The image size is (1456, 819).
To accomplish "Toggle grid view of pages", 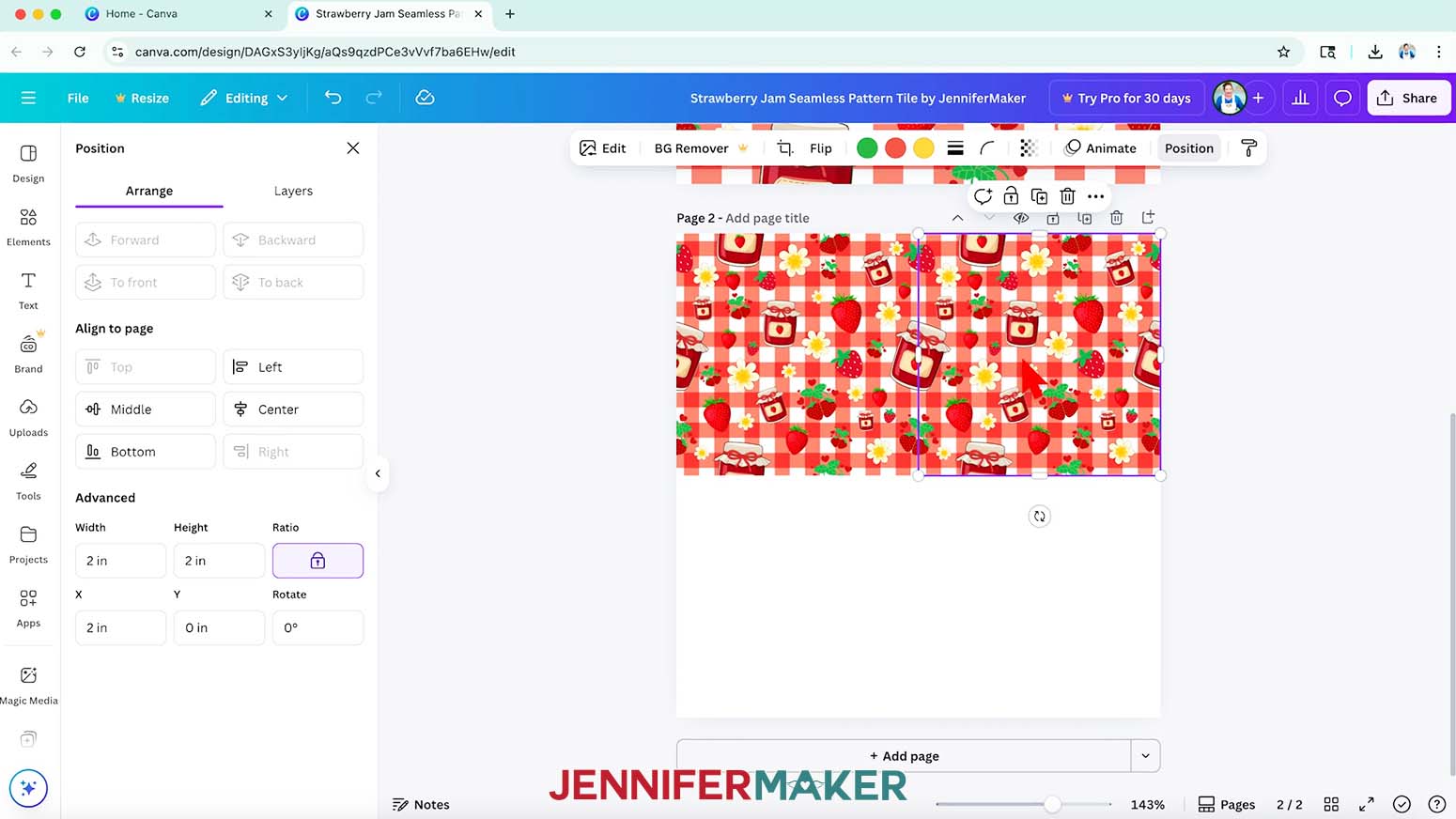I will (x=1331, y=805).
